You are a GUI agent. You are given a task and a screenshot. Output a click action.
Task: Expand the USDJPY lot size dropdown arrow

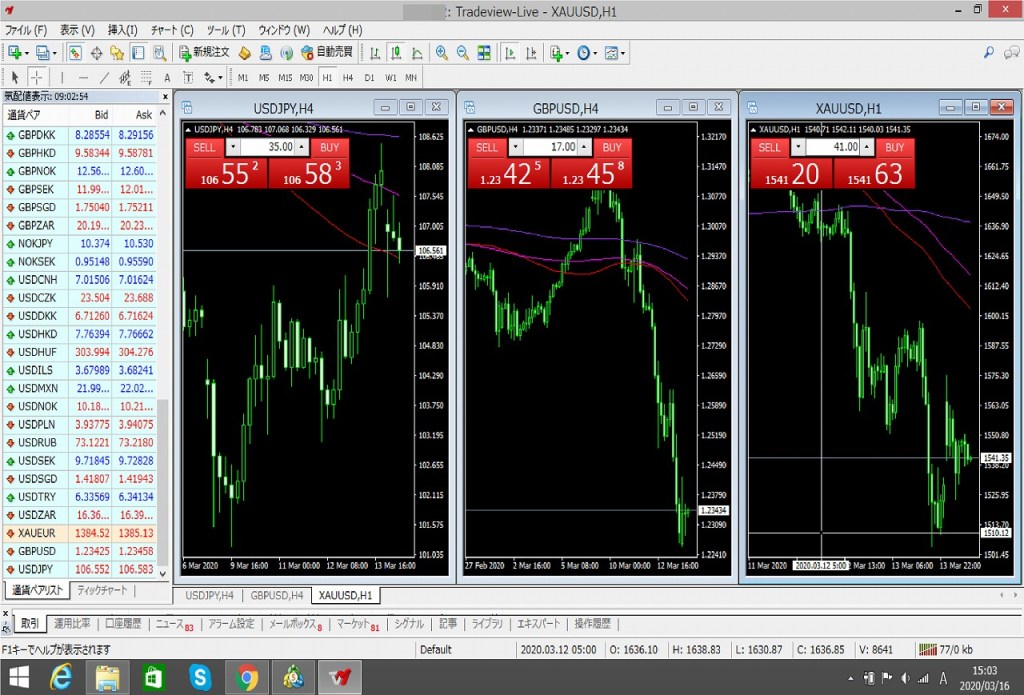tap(233, 146)
